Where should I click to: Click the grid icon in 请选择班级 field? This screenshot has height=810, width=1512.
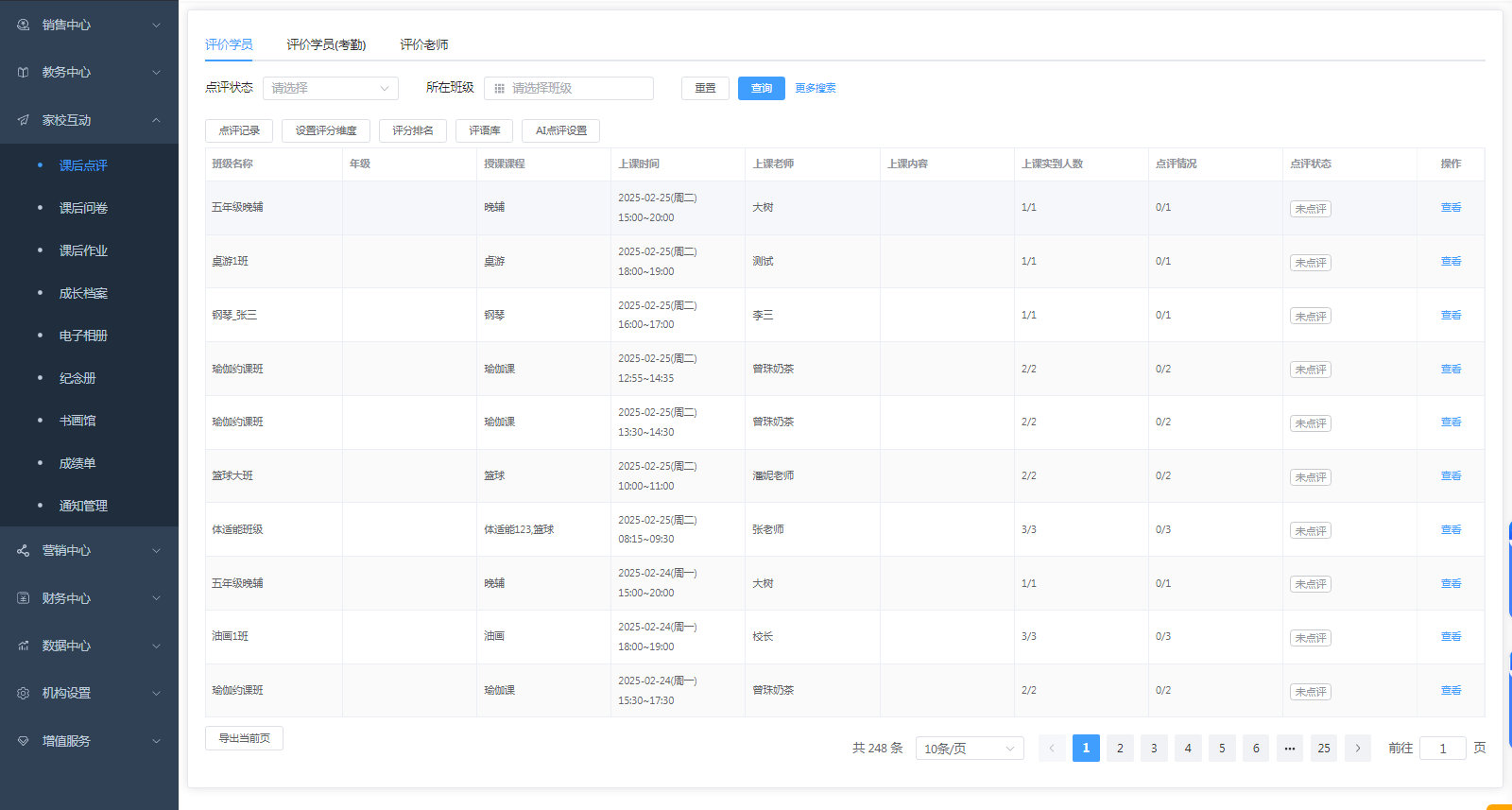pyautogui.click(x=500, y=88)
